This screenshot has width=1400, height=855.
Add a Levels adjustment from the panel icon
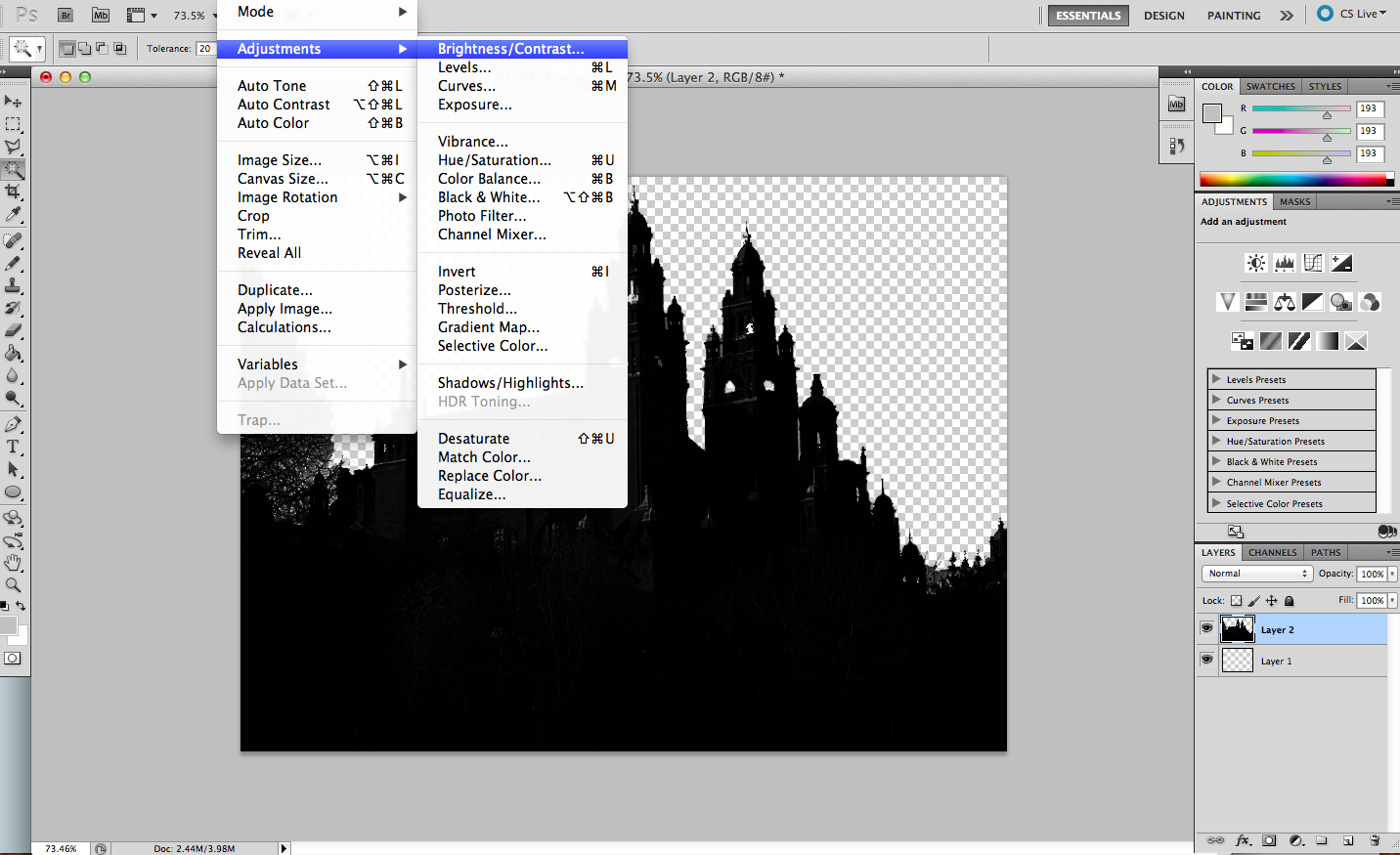coord(1285,263)
